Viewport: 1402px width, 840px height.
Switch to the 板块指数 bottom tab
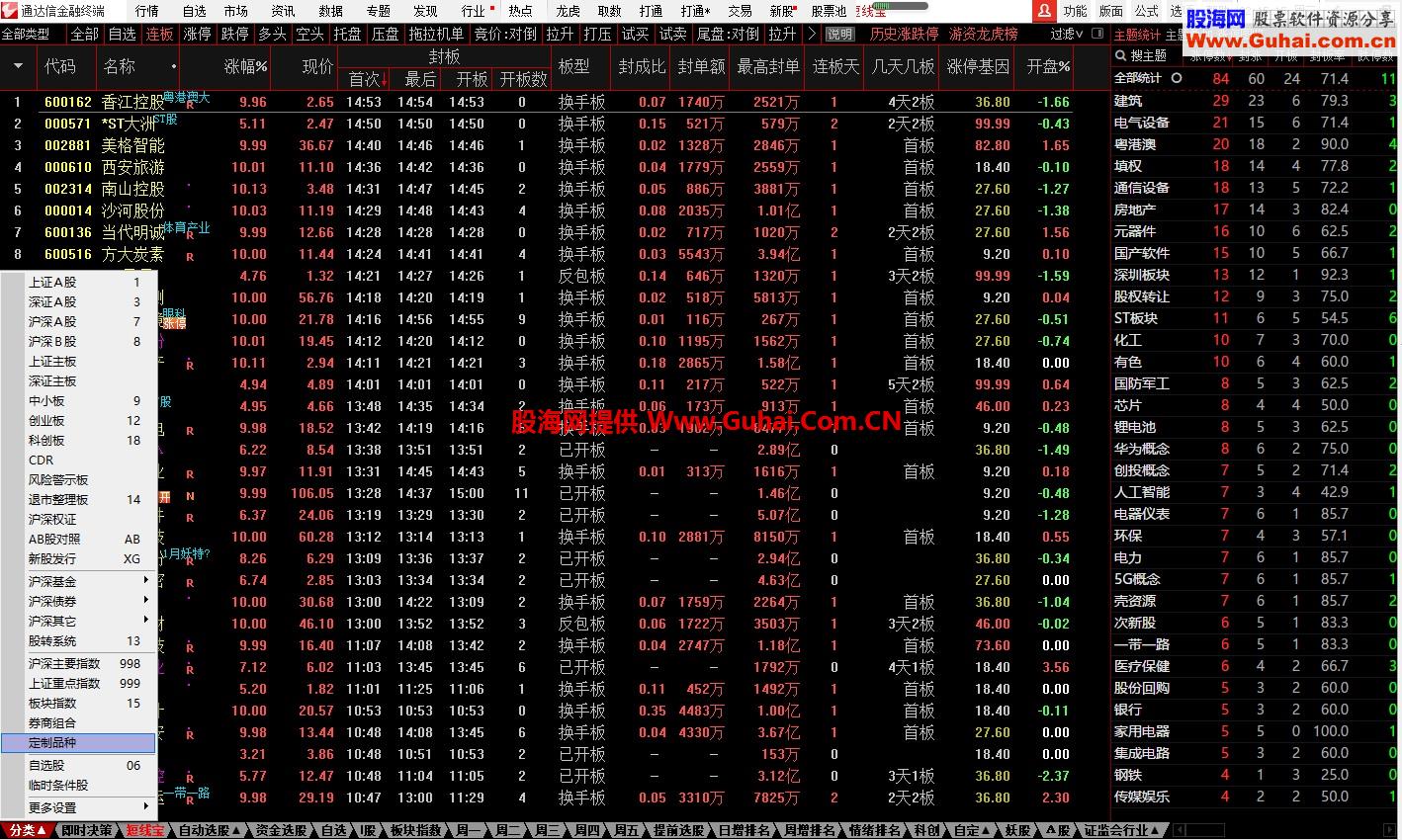(415, 830)
